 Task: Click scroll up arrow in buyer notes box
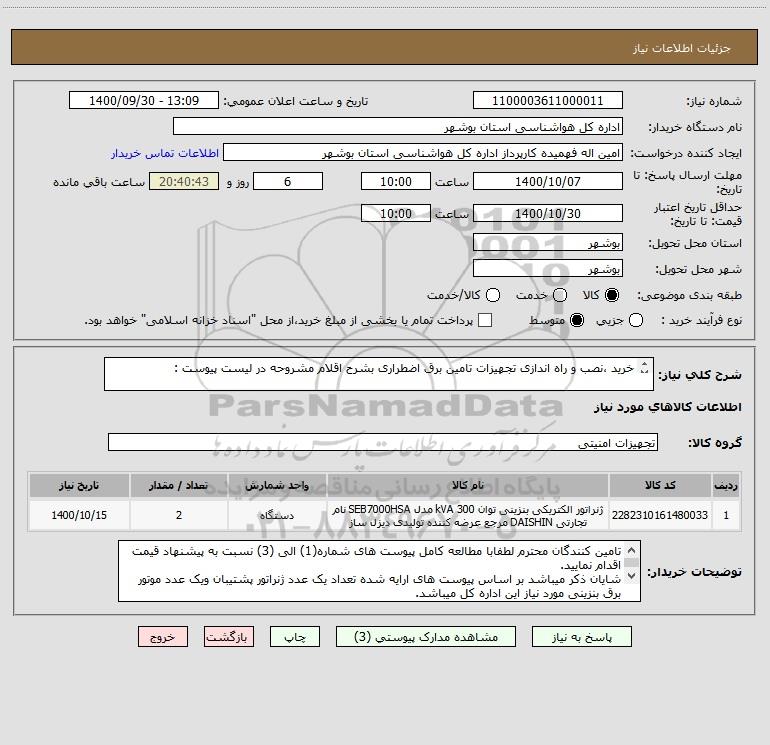pos(632,550)
